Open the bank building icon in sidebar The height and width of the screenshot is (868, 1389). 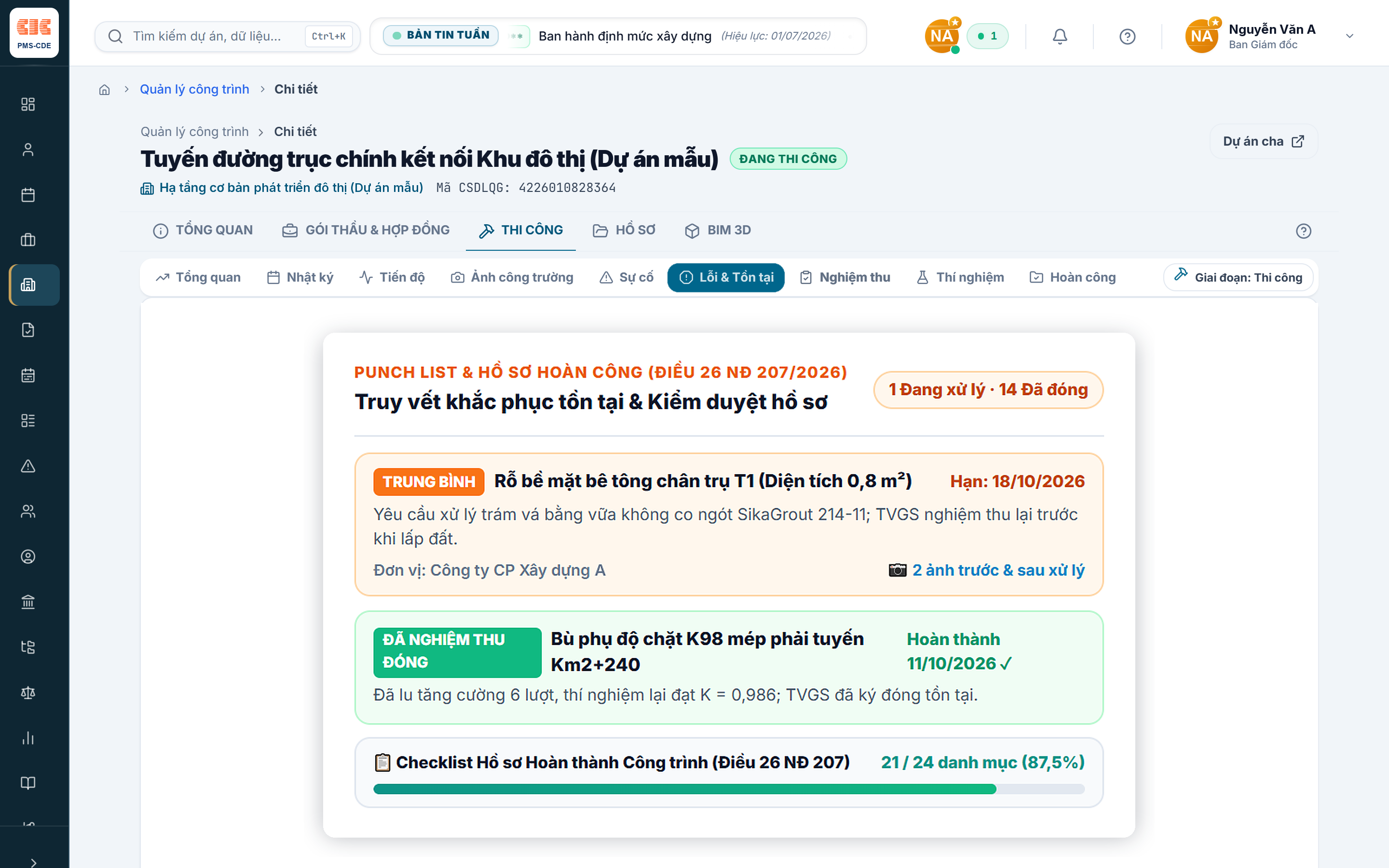[27, 602]
